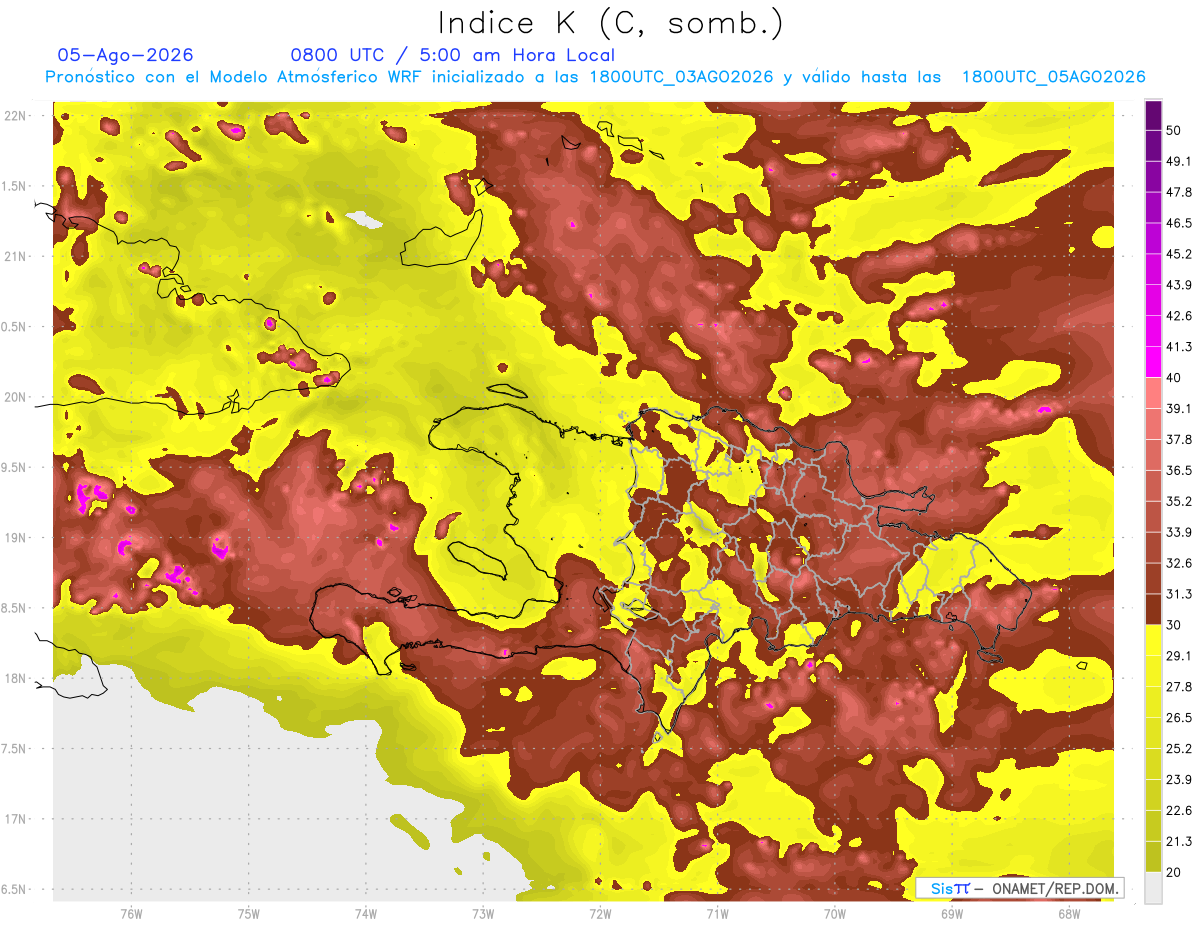This screenshot has height=927, width=1200.
Task: Click the colorbar value '35.2'
Action: pos(1178,501)
